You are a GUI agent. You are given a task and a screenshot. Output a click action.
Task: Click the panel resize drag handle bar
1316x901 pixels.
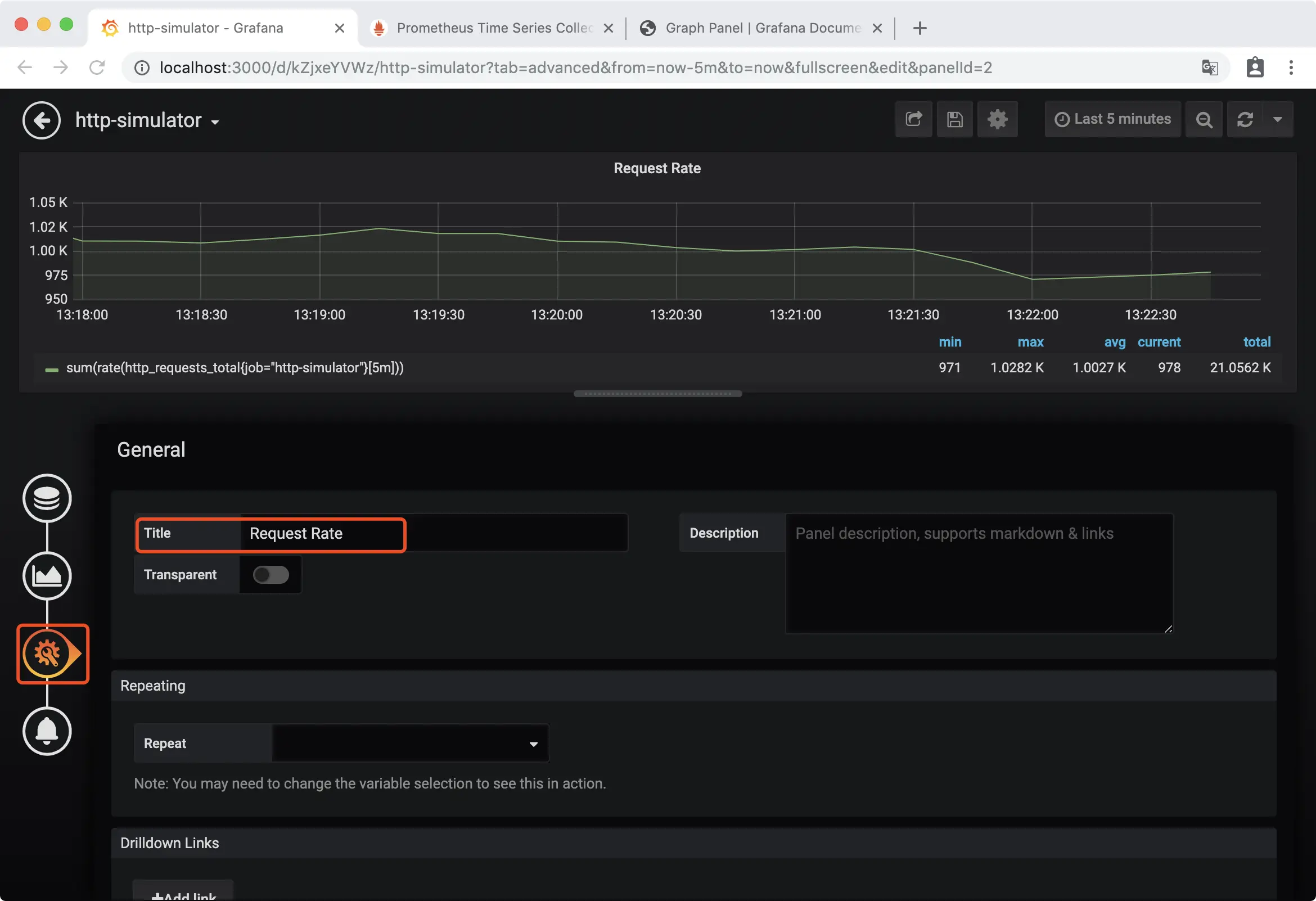(657, 394)
